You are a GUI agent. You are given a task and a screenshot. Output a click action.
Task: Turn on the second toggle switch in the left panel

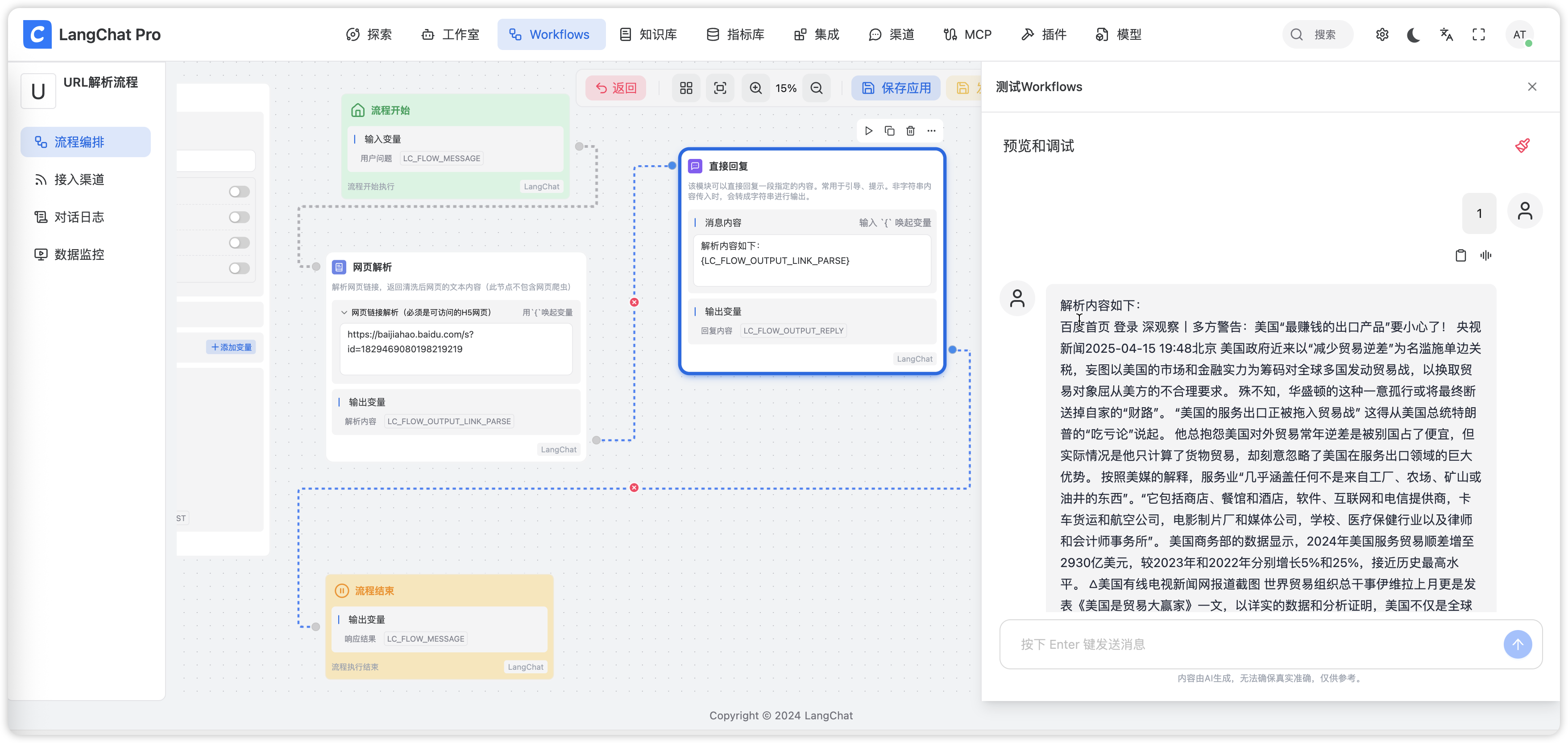(x=239, y=217)
